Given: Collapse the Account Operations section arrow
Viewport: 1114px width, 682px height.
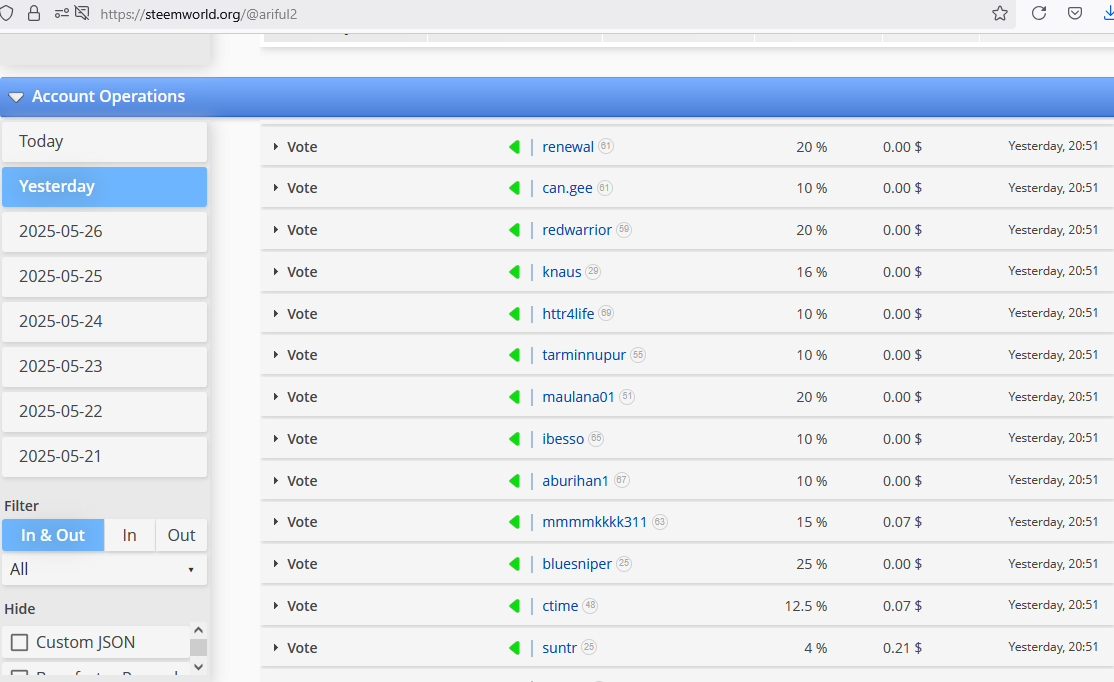Looking at the screenshot, I should (16, 96).
